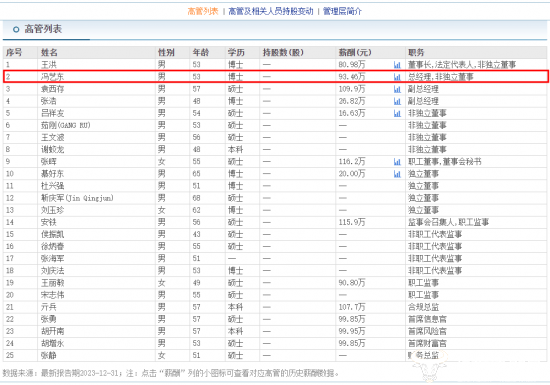This screenshot has width=550, height=385.
Task: Open salary history chart for 王洪
Action: click(x=397, y=65)
